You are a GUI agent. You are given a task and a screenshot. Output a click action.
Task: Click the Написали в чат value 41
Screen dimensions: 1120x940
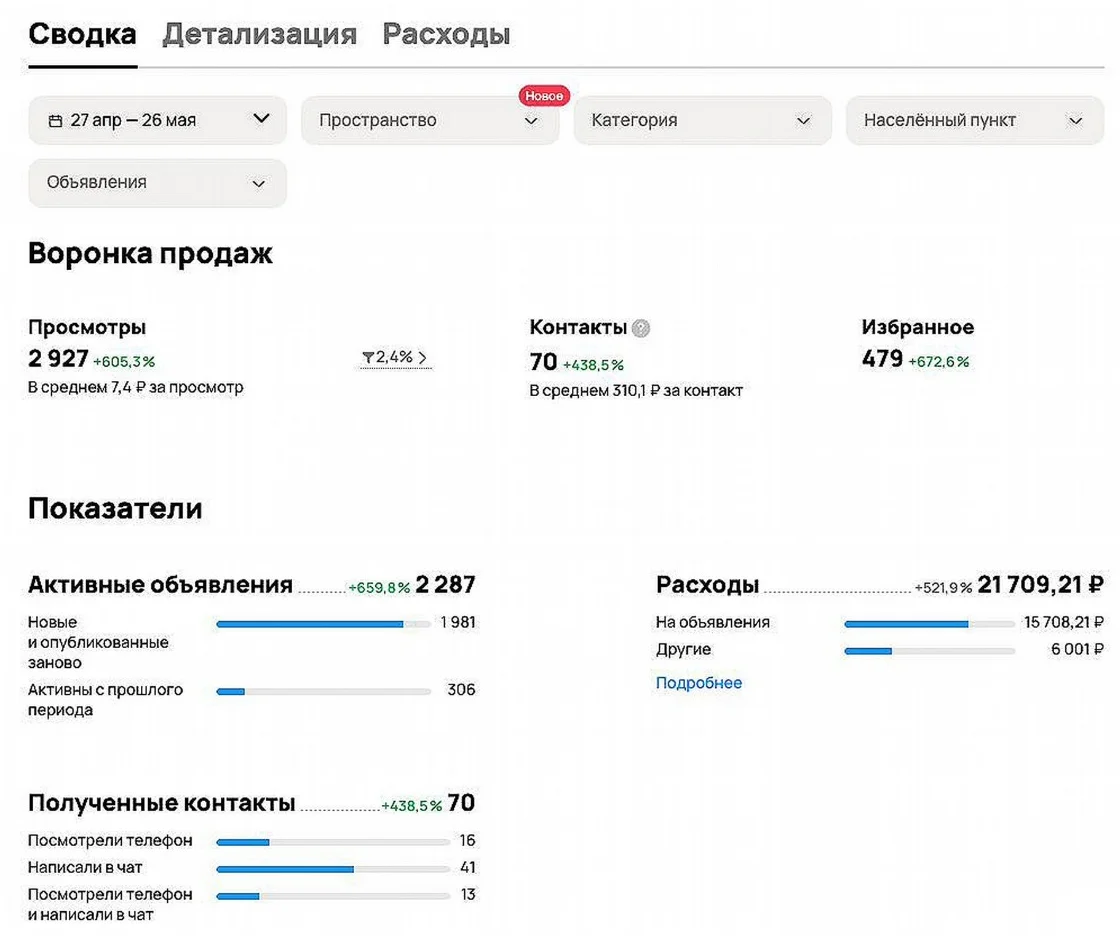coord(468,868)
